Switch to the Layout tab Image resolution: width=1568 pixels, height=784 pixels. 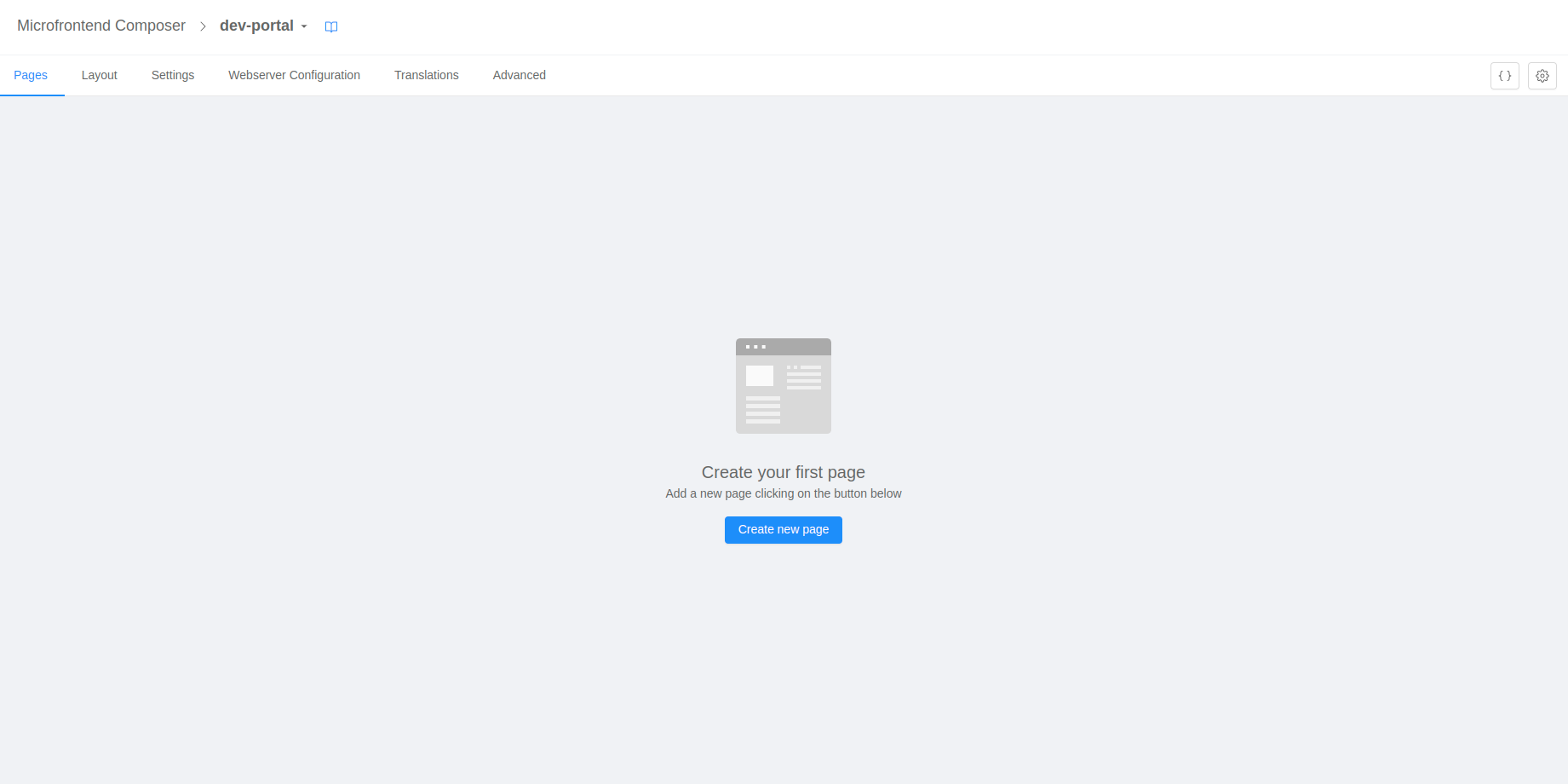(x=99, y=75)
